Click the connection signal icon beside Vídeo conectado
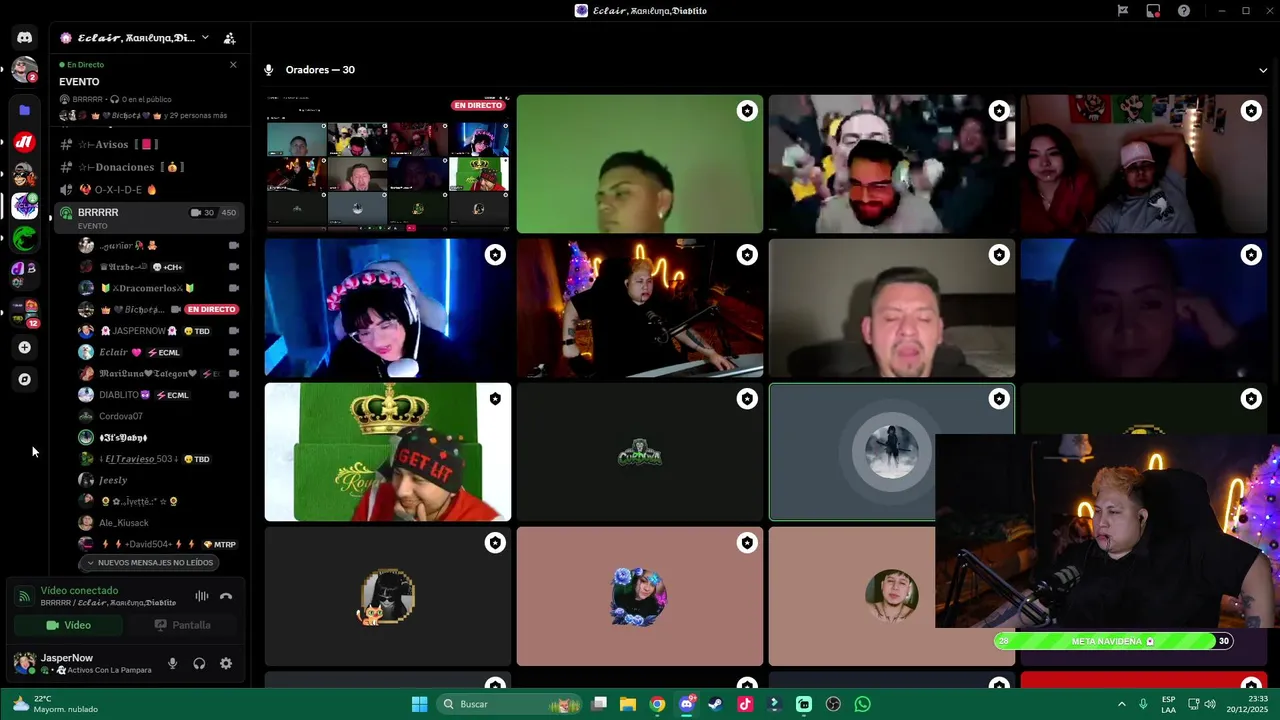1280x720 pixels. (24, 596)
